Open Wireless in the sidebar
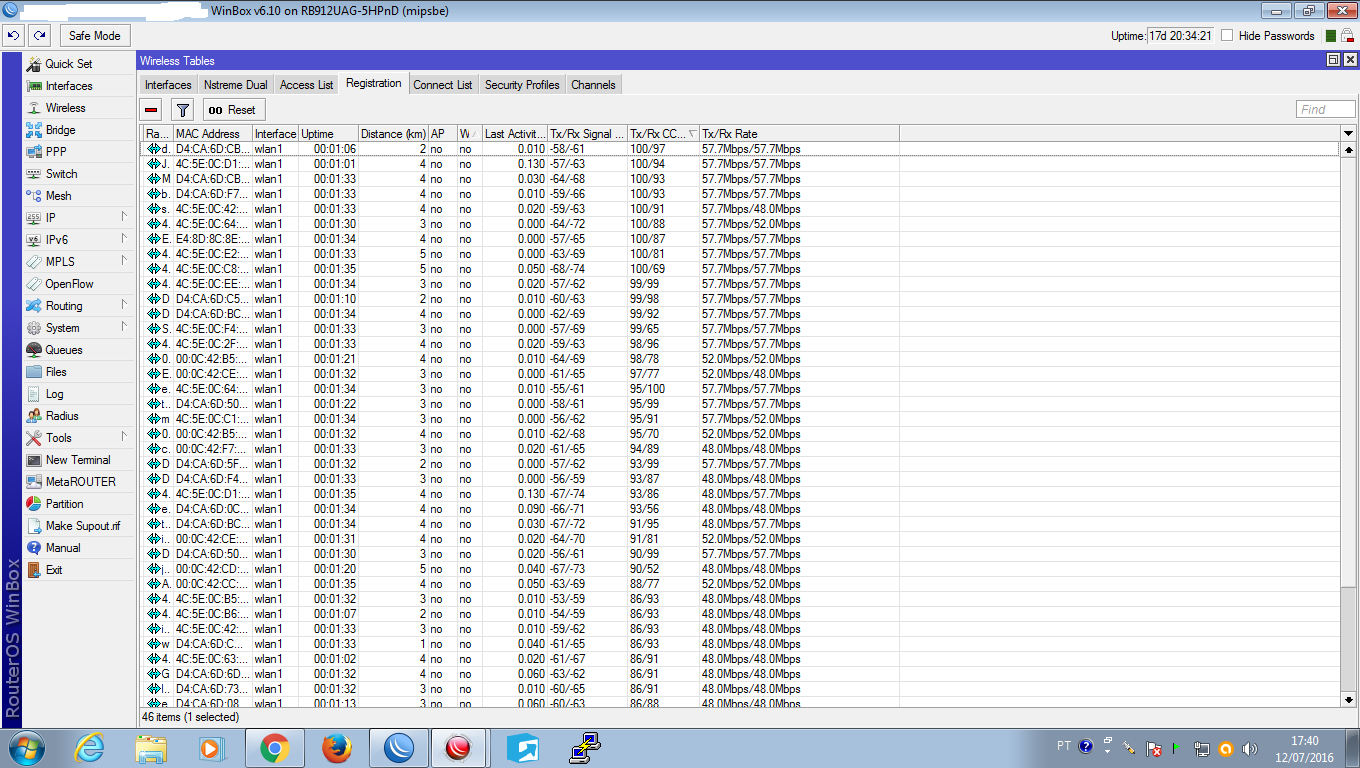 point(65,108)
